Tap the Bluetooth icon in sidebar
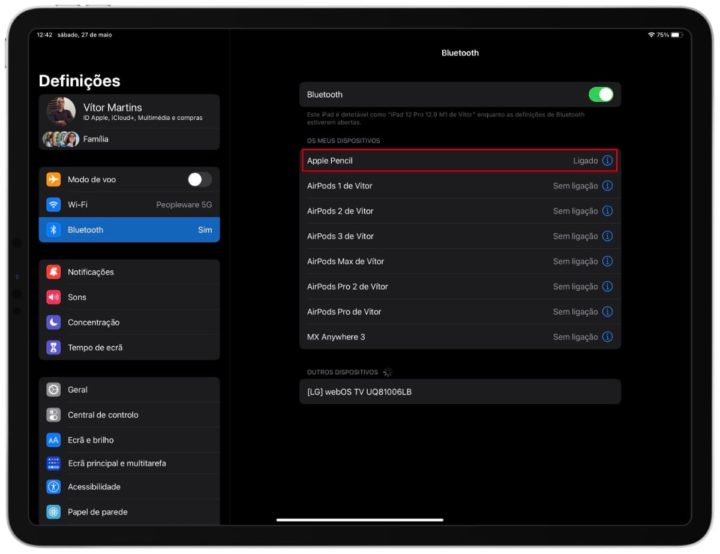This screenshot has width=720, height=554. pyautogui.click(x=53, y=230)
